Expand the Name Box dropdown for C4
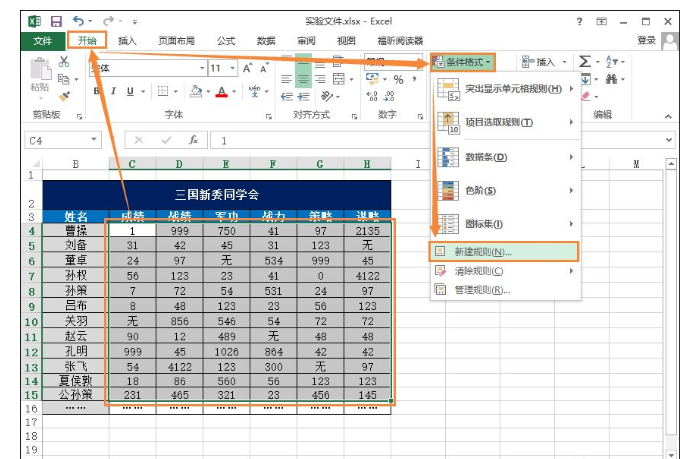This screenshot has width=689, height=459. (95, 141)
